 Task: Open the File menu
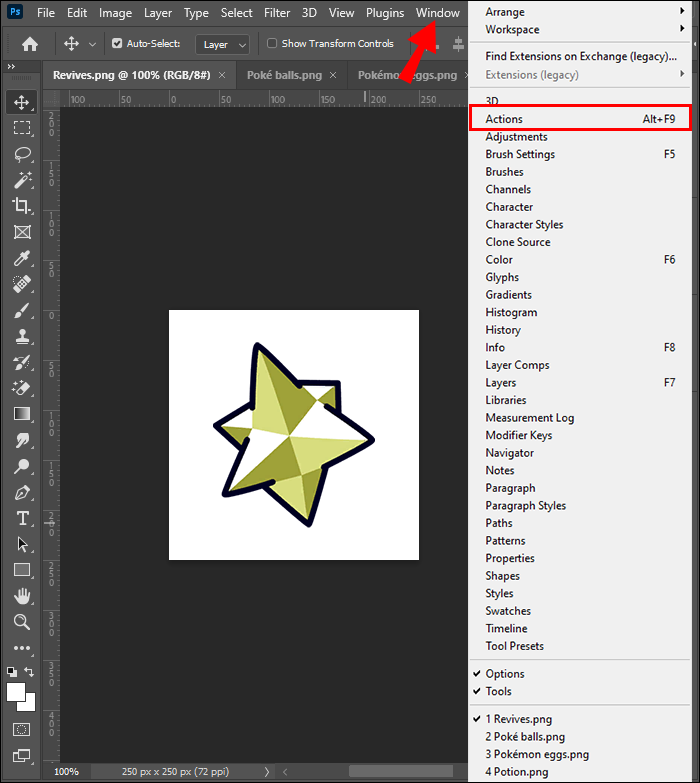[x=46, y=12]
